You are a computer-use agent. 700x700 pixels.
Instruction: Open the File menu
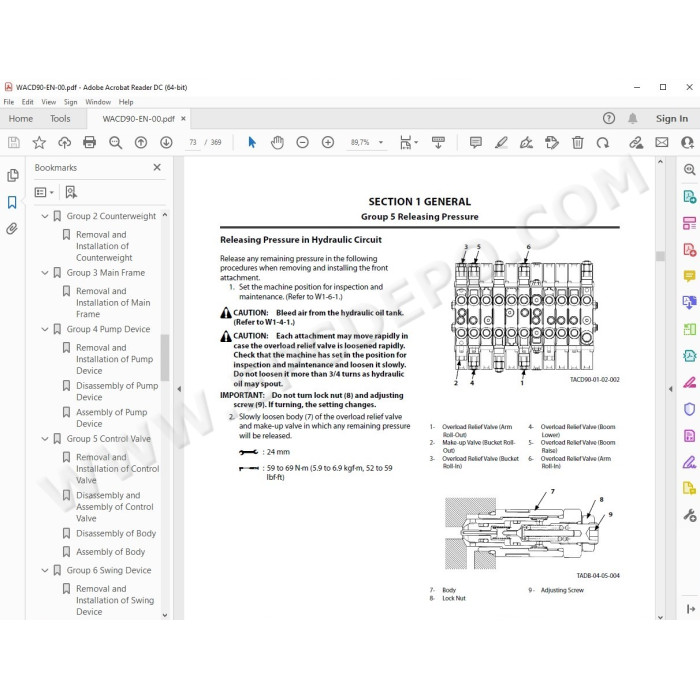coord(8,102)
